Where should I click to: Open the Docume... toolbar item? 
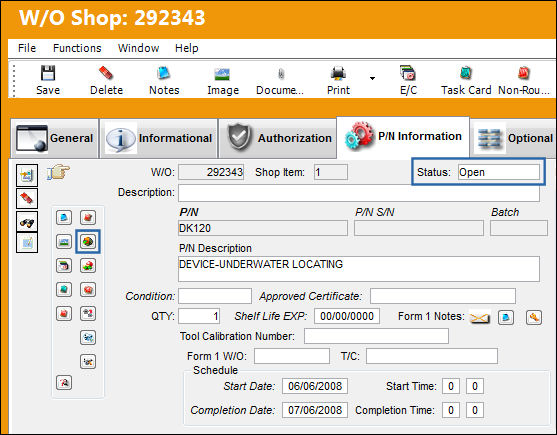click(280, 80)
